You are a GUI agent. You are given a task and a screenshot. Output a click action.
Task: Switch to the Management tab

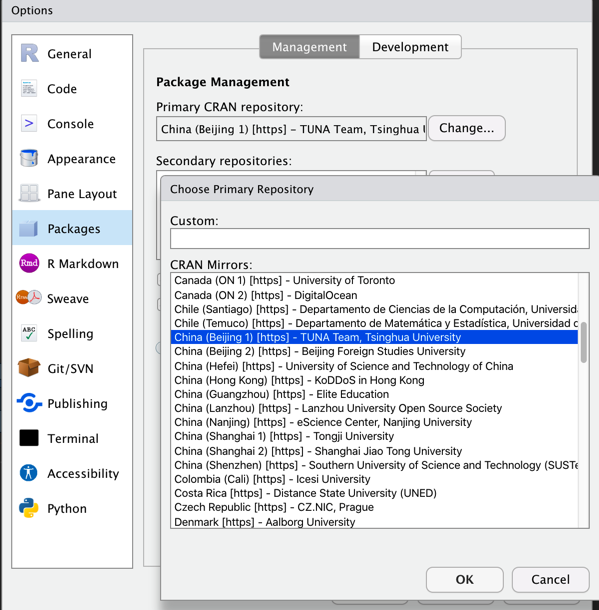309,47
